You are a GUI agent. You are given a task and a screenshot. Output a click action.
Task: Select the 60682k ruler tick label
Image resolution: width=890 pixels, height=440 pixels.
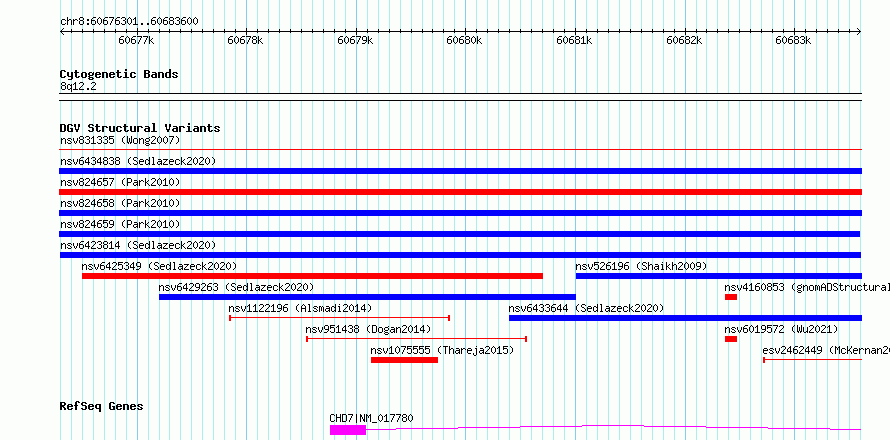coord(684,40)
